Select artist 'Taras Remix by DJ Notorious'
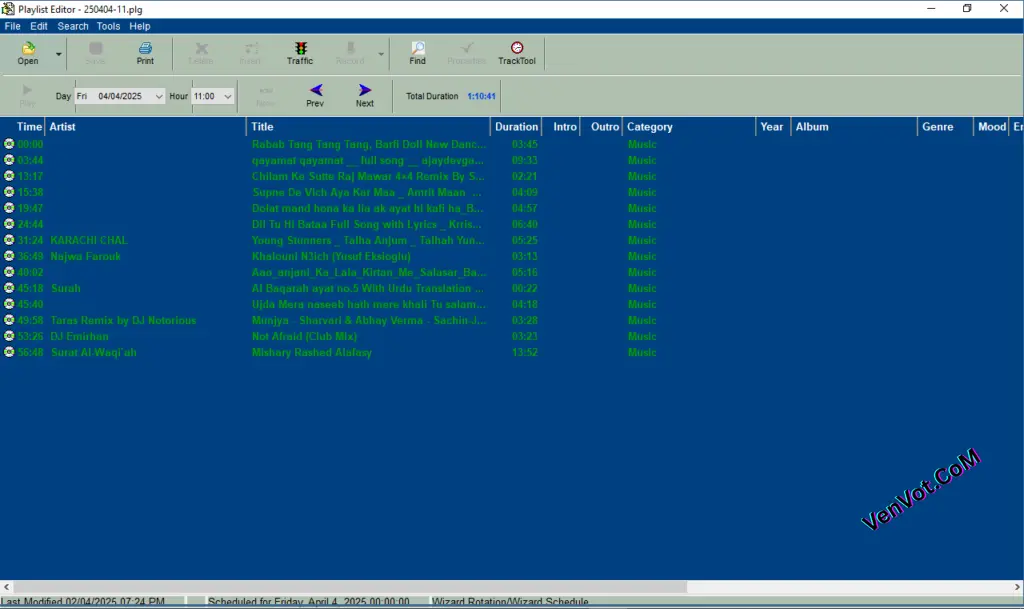Viewport: 1024px width, 609px height. (123, 320)
